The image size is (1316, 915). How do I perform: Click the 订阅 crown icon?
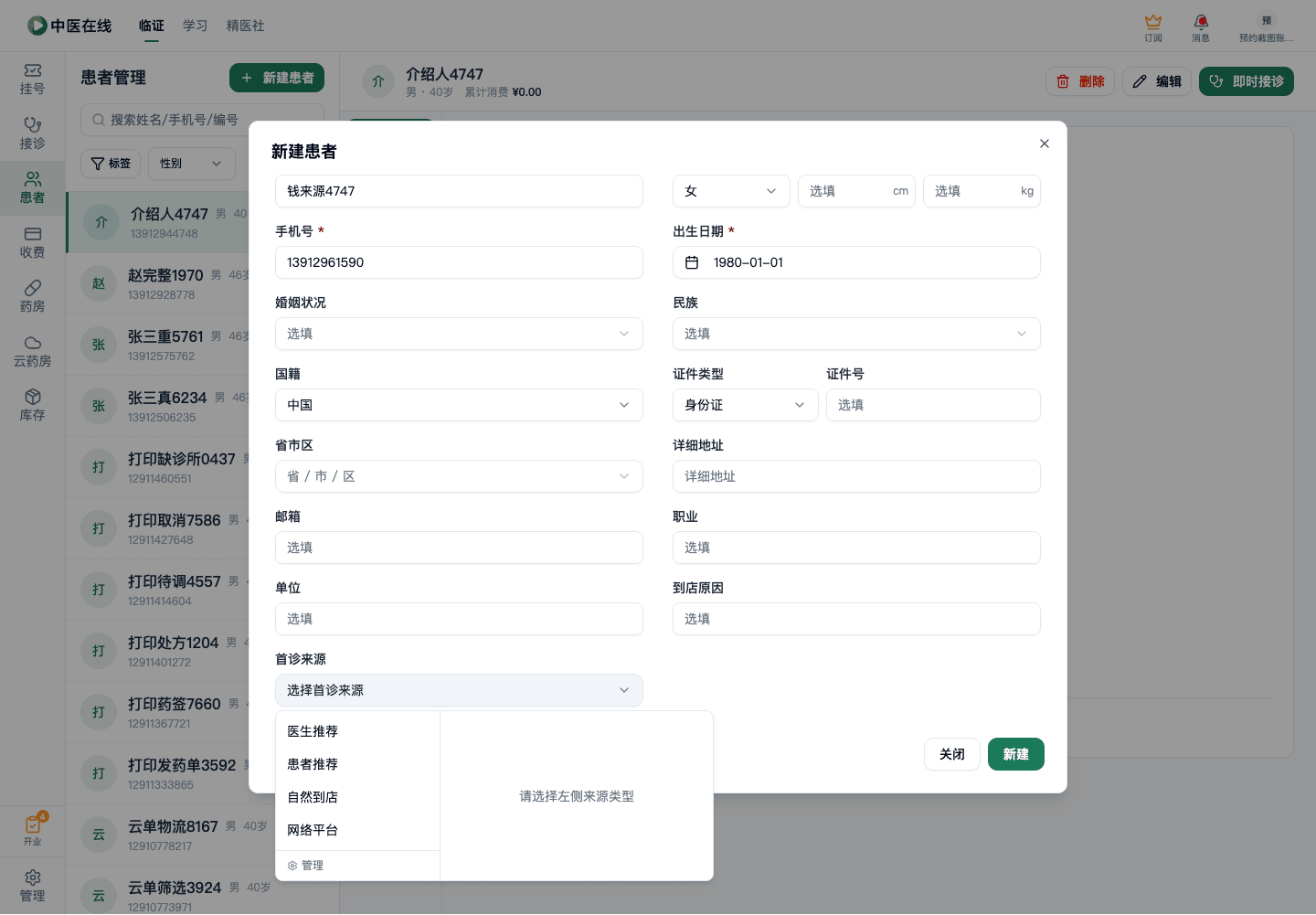(1153, 27)
